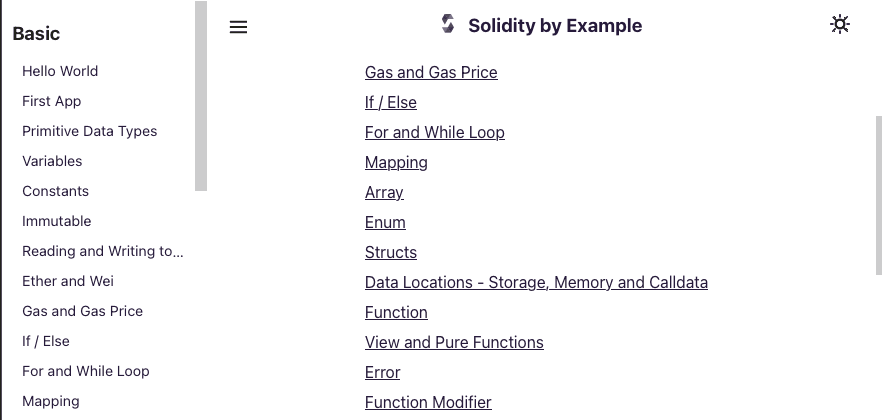Select First App in sidebar
882x420 pixels.
pos(52,101)
